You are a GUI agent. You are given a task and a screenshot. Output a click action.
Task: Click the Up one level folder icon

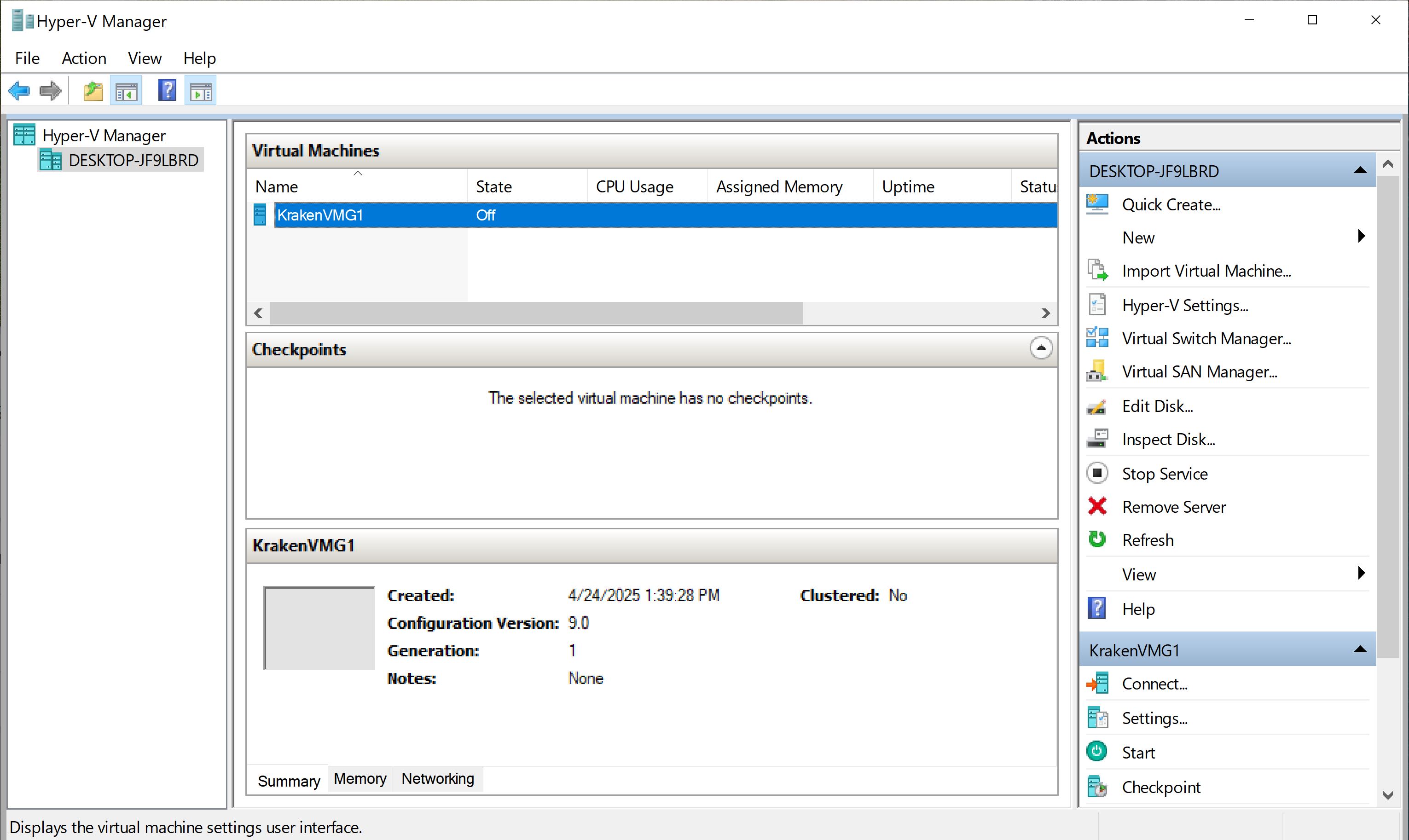click(93, 91)
